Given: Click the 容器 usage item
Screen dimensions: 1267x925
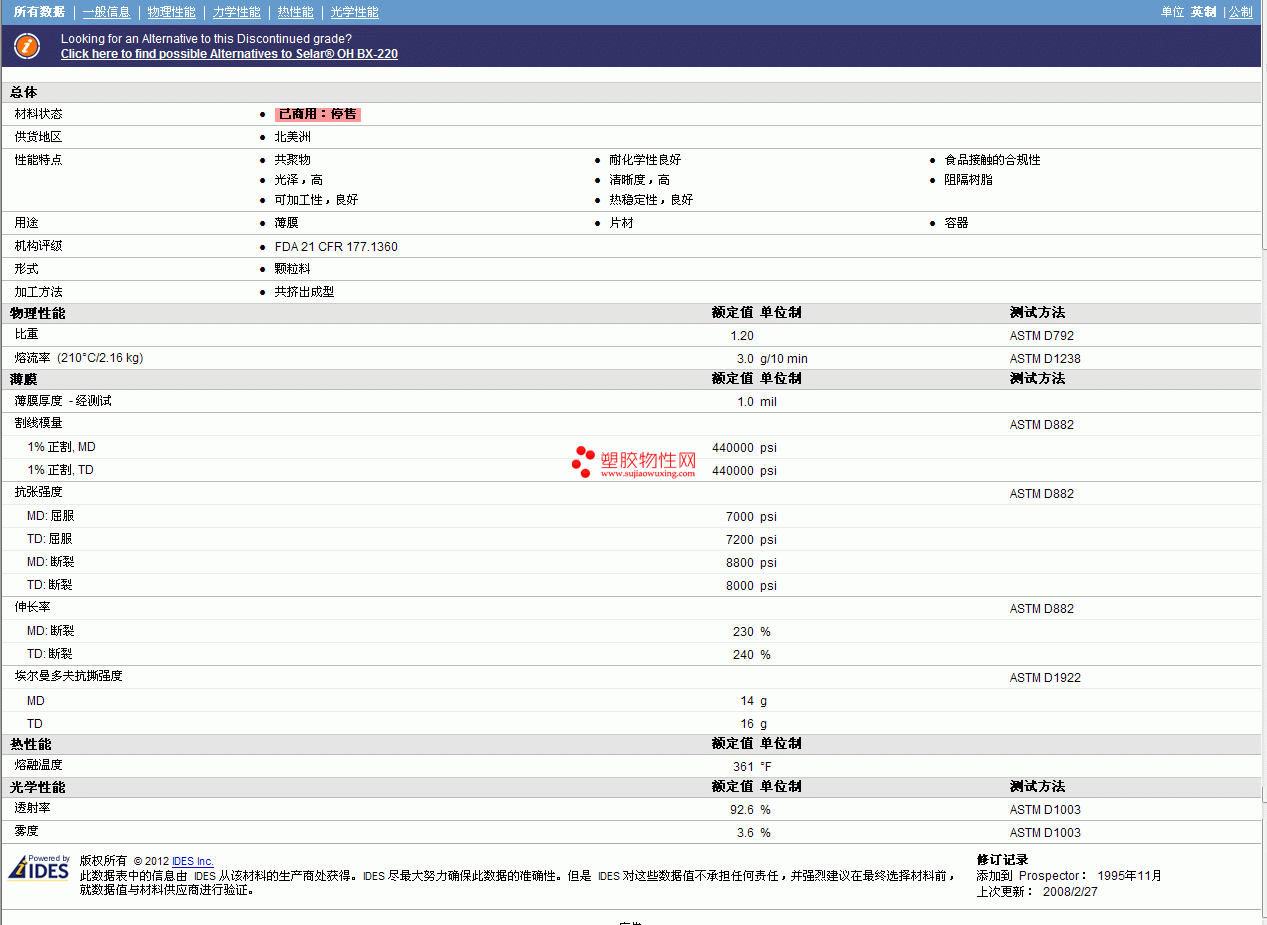Looking at the screenshot, I should pos(957,223).
